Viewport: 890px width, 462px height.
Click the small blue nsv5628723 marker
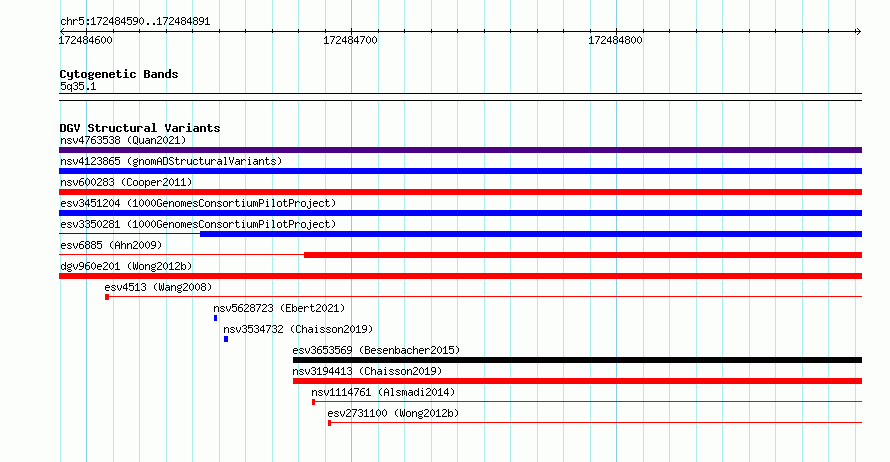(215, 318)
